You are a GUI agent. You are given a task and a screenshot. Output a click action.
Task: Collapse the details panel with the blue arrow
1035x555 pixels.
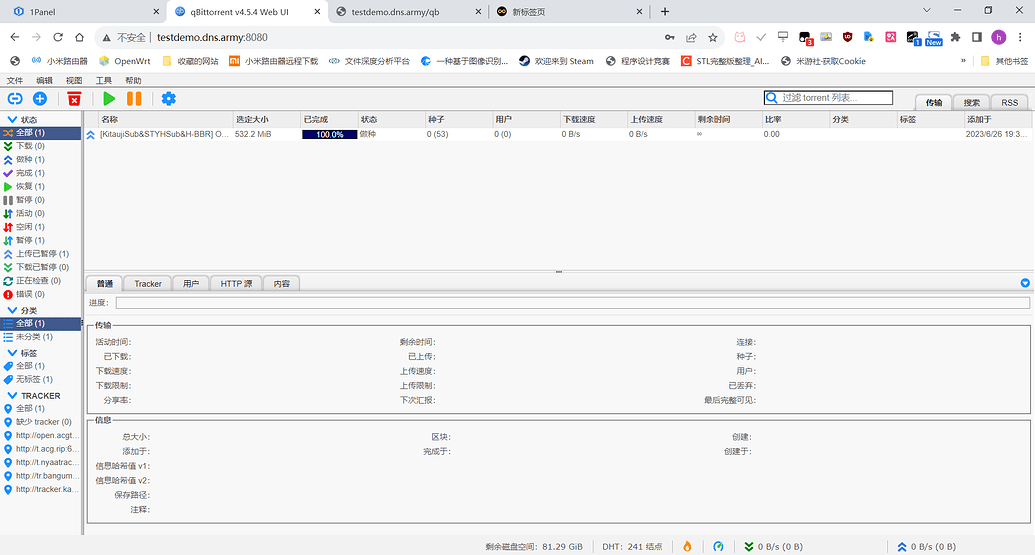click(x=1025, y=283)
